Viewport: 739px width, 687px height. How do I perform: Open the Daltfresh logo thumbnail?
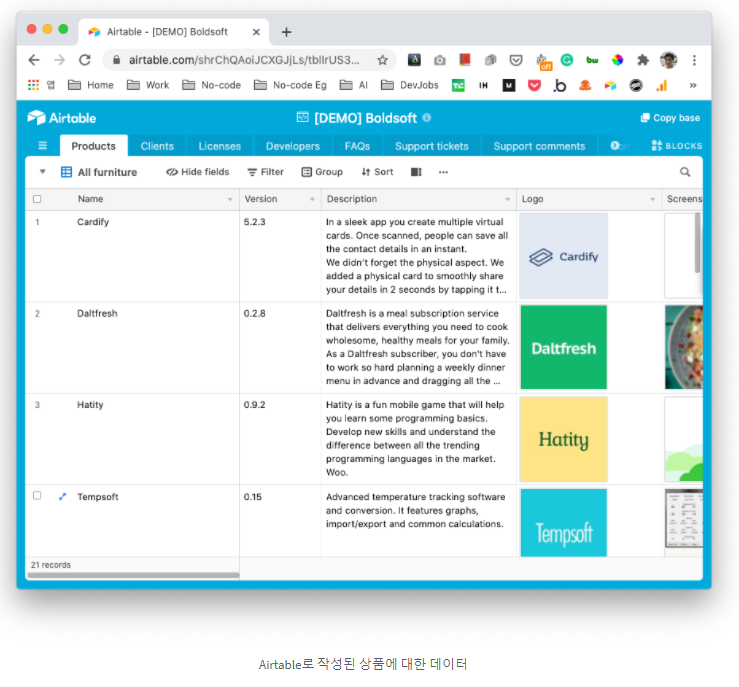coord(564,347)
